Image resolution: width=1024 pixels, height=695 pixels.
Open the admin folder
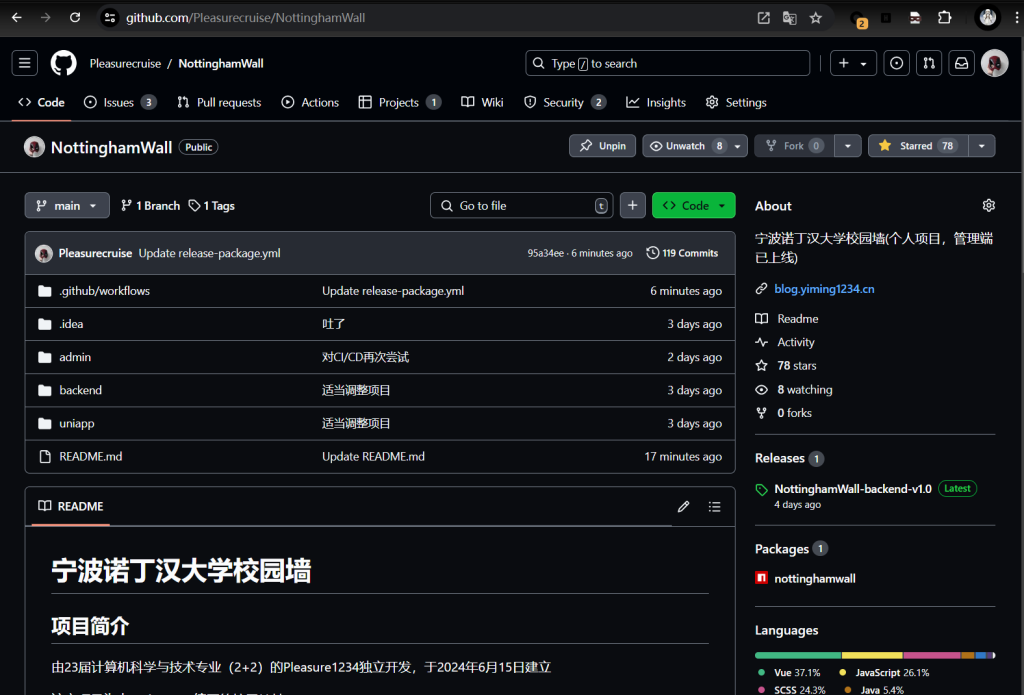pos(75,357)
